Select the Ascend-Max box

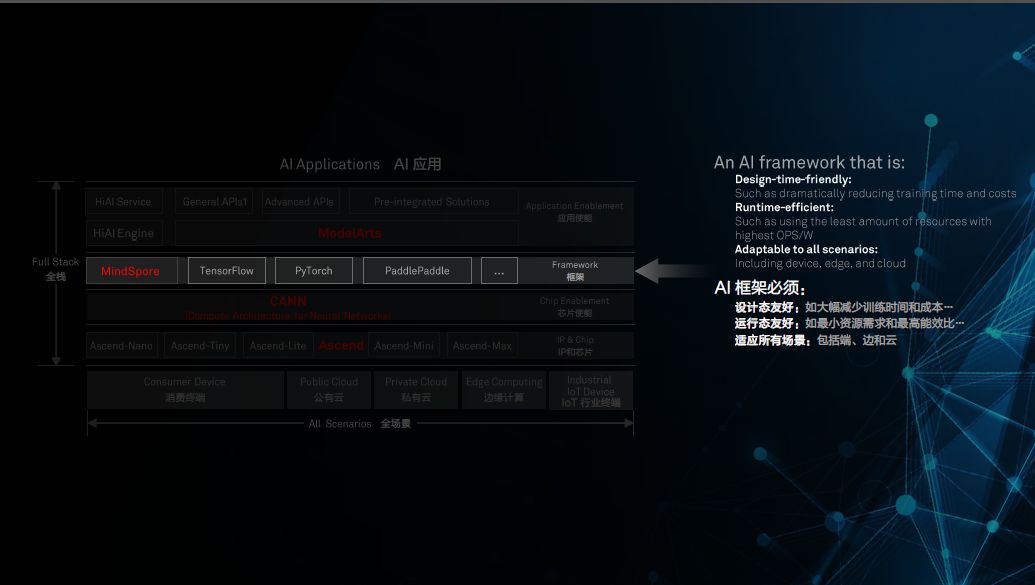(482, 345)
